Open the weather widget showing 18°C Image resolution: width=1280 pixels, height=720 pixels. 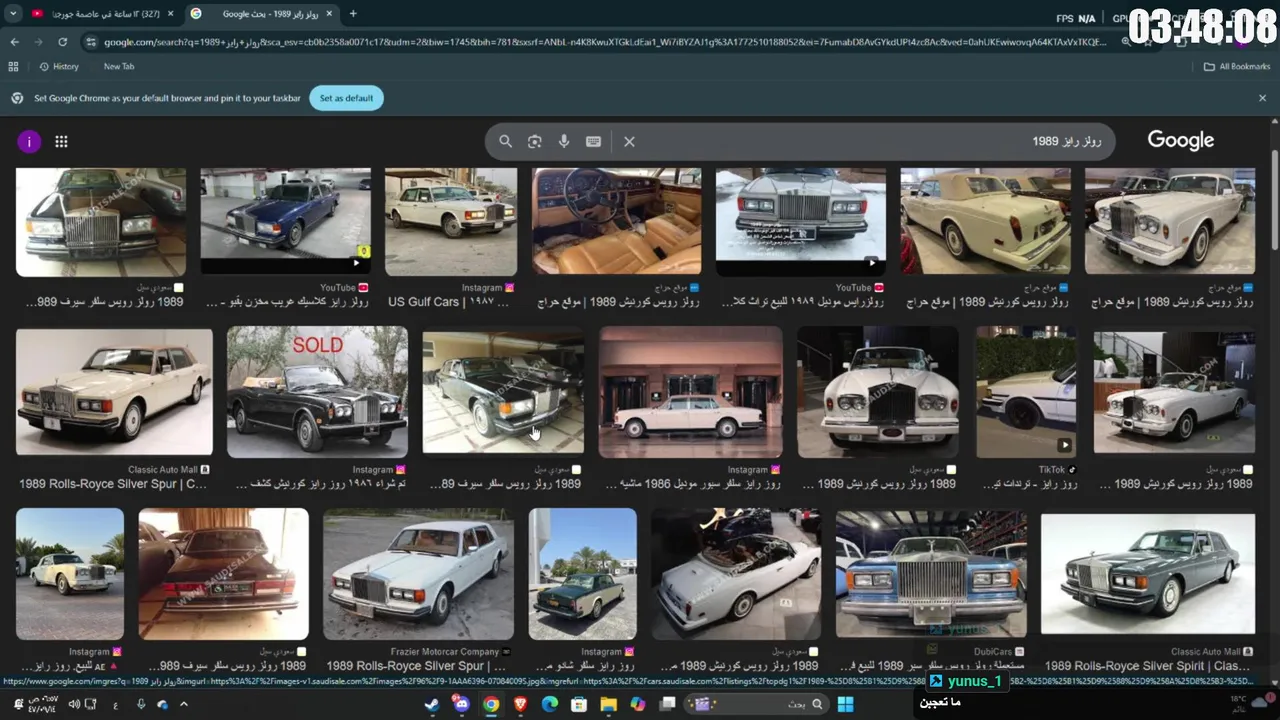[1250, 704]
